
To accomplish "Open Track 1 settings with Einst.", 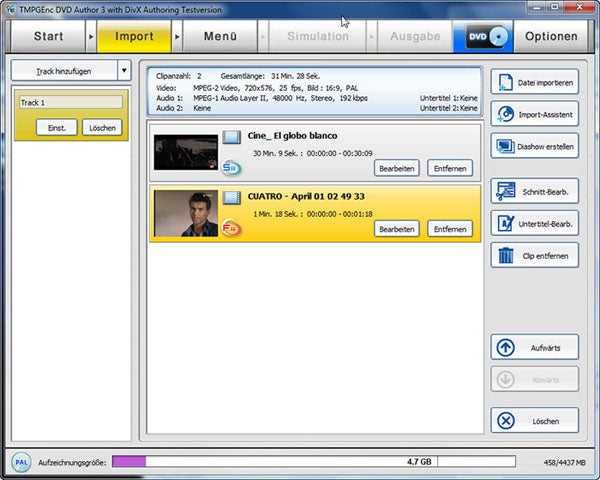I will point(57,128).
